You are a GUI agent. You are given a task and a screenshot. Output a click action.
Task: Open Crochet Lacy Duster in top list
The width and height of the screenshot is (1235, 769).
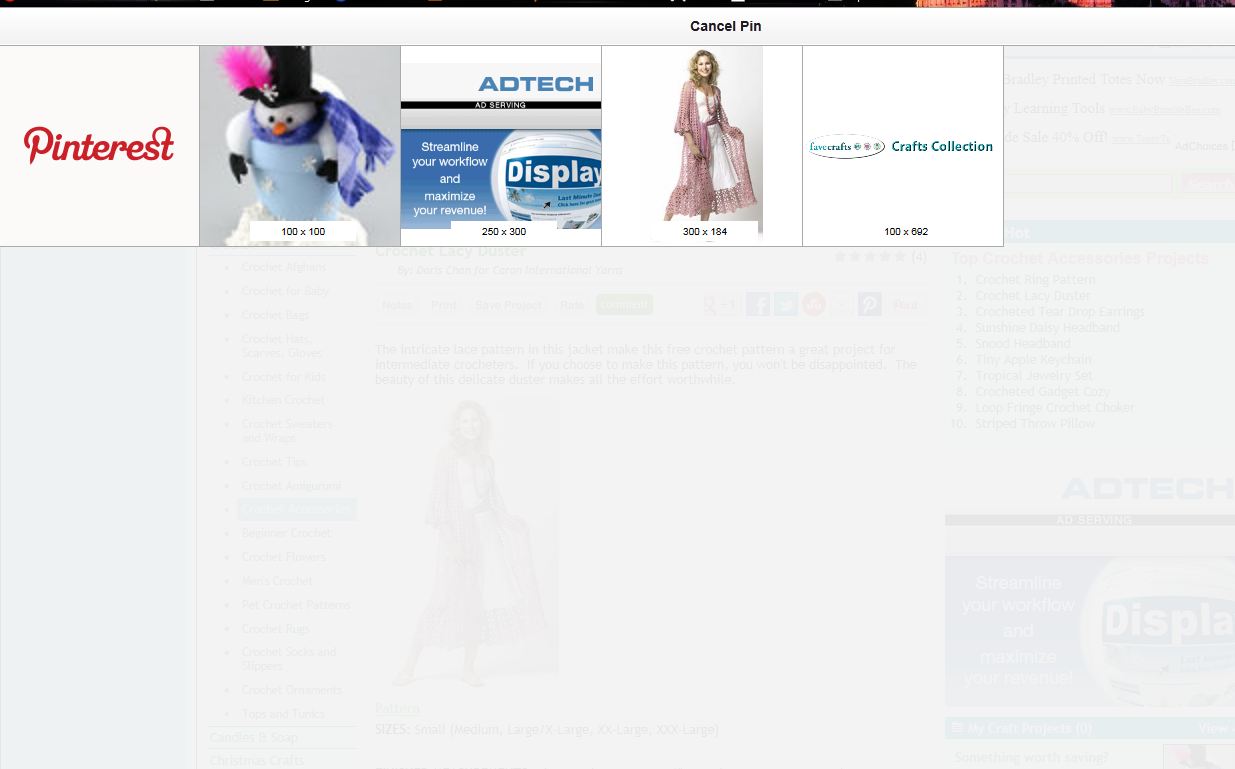point(1033,296)
